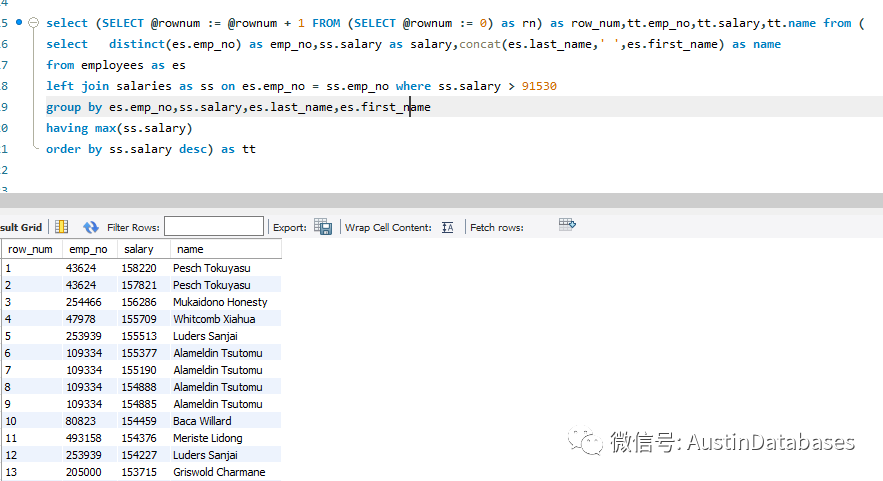
Task: Click the row_num column header
Action: (x=30, y=250)
